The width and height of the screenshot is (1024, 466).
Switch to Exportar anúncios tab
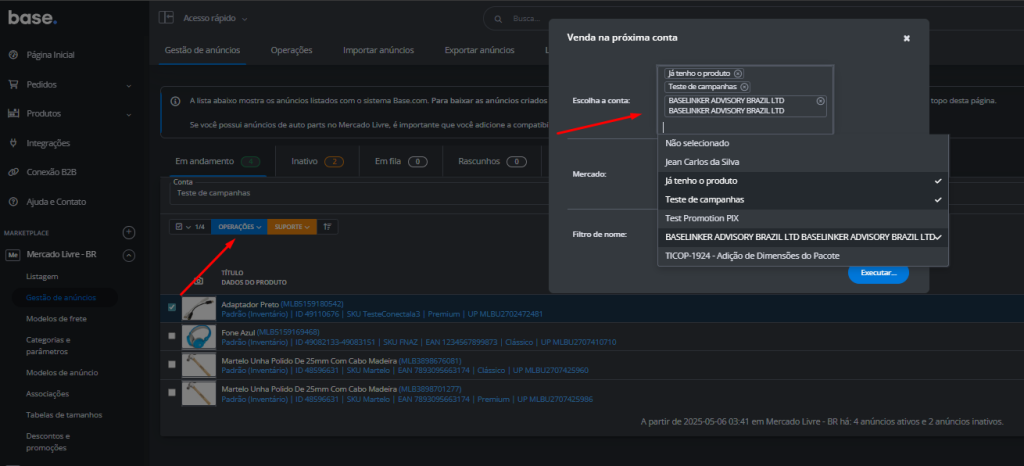pos(479,50)
